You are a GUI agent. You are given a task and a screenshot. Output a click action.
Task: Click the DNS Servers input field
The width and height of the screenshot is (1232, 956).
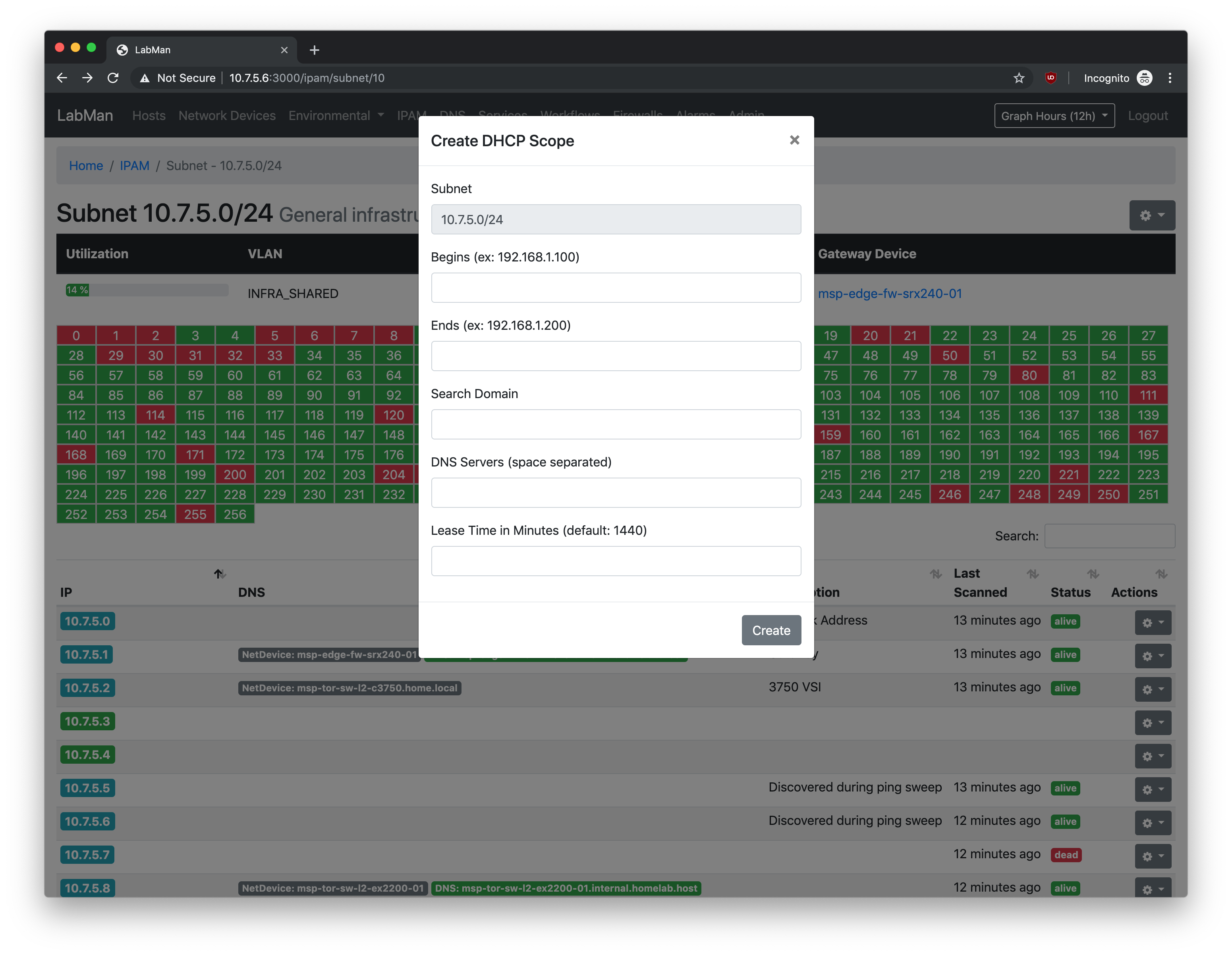pos(616,493)
